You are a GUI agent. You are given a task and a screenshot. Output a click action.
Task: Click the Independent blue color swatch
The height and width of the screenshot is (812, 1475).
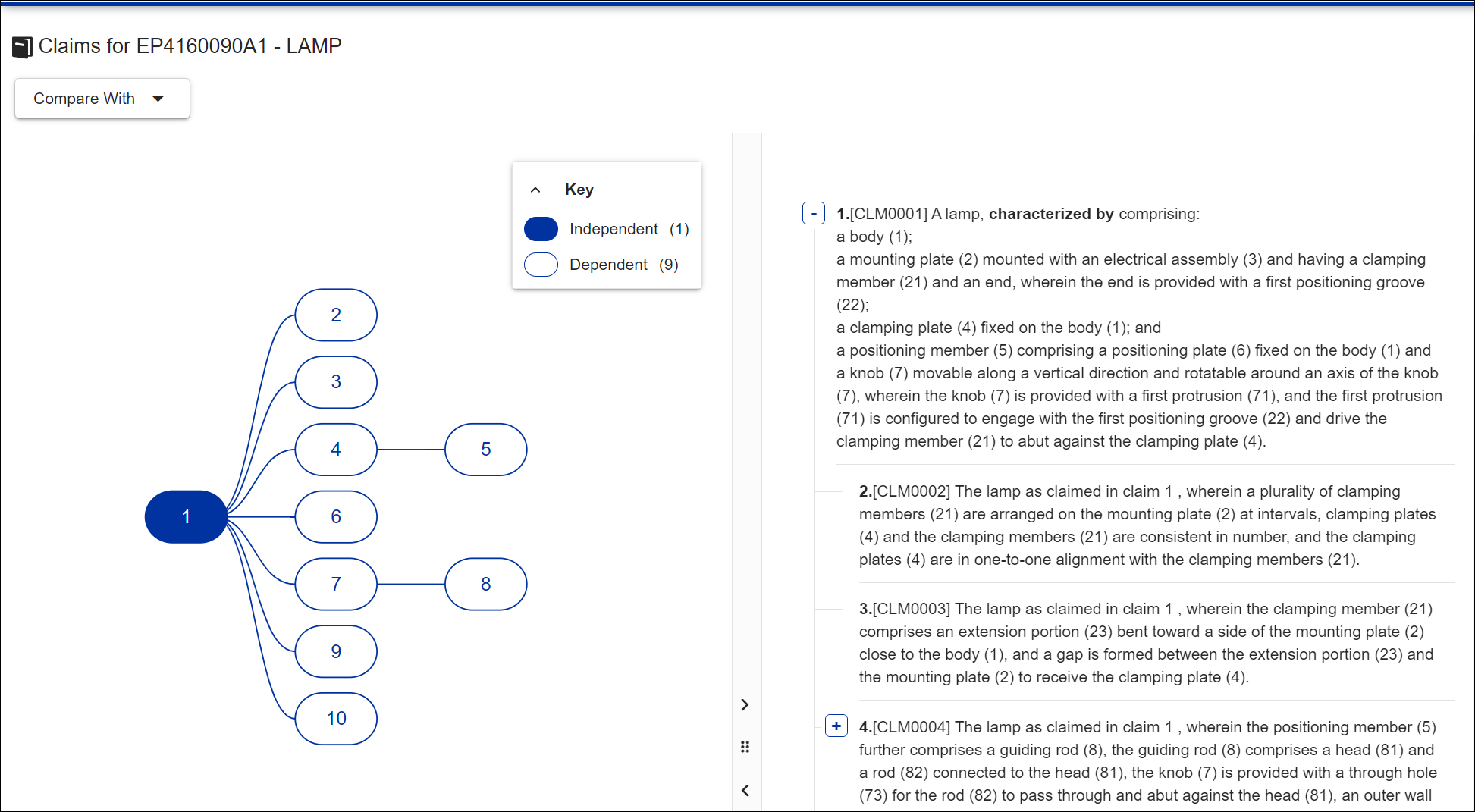(x=541, y=229)
